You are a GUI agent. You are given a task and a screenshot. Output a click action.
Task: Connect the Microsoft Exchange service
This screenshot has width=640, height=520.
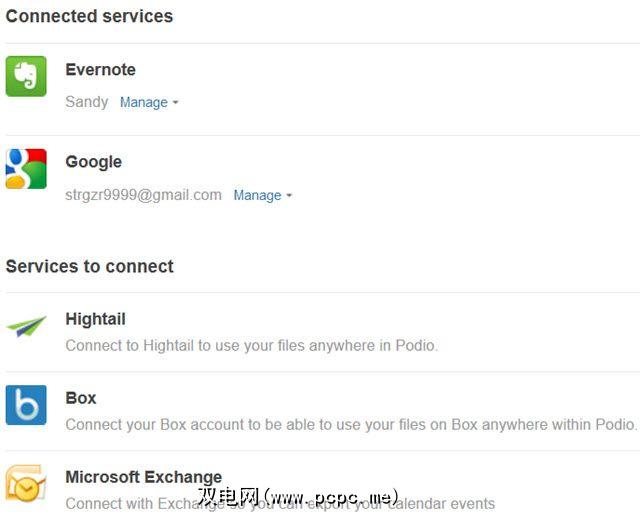click(143, 477)
